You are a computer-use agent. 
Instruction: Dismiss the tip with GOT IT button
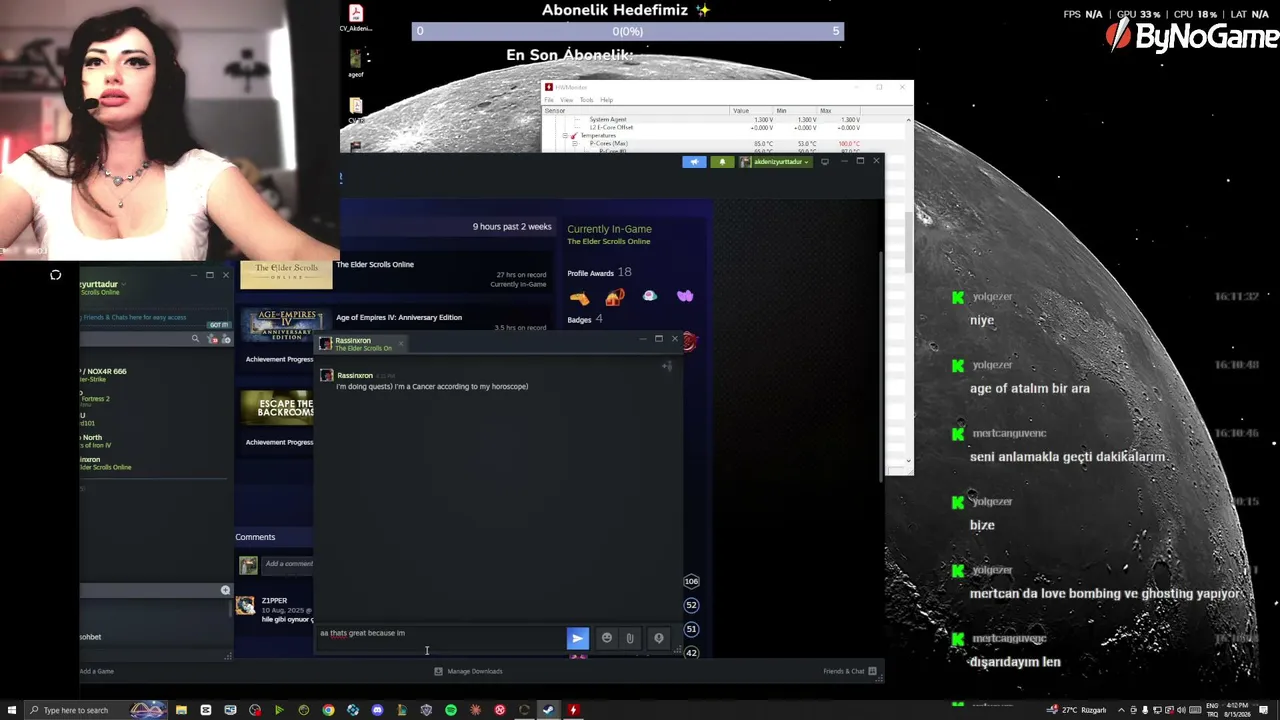pyautogui.click(x=219, y=325)
